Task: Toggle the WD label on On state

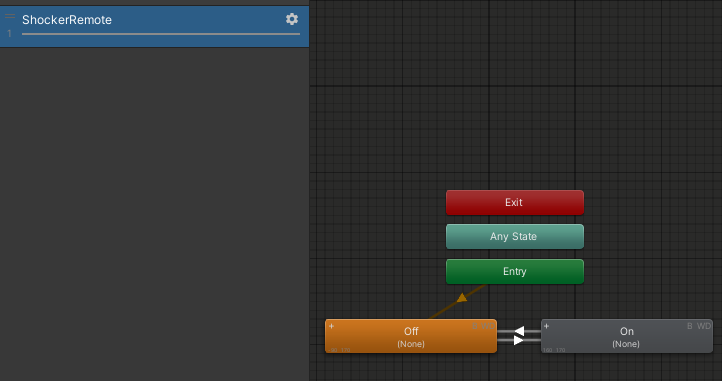Action: click(x=704, y=326)
